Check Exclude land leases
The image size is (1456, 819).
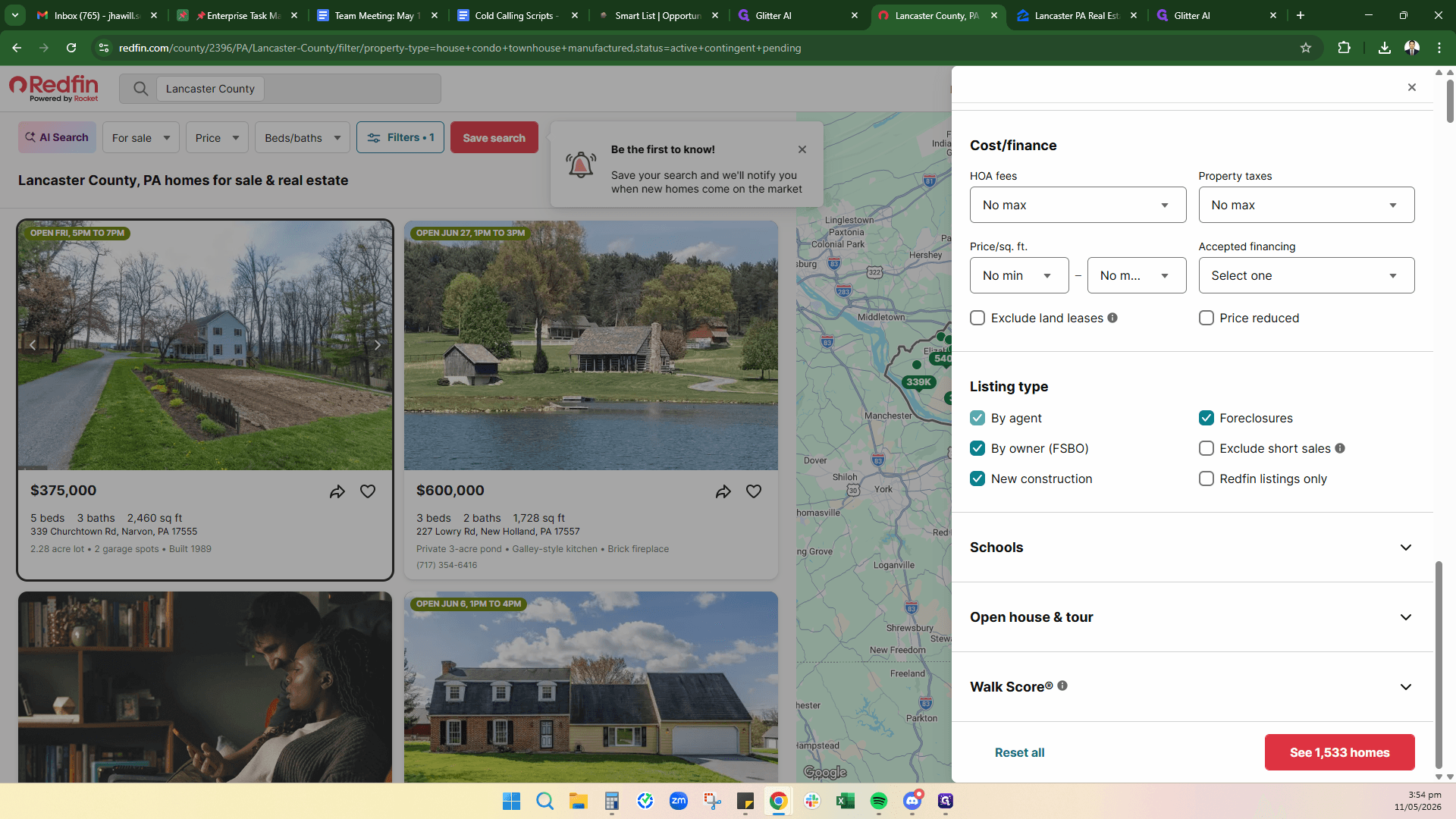977,318
